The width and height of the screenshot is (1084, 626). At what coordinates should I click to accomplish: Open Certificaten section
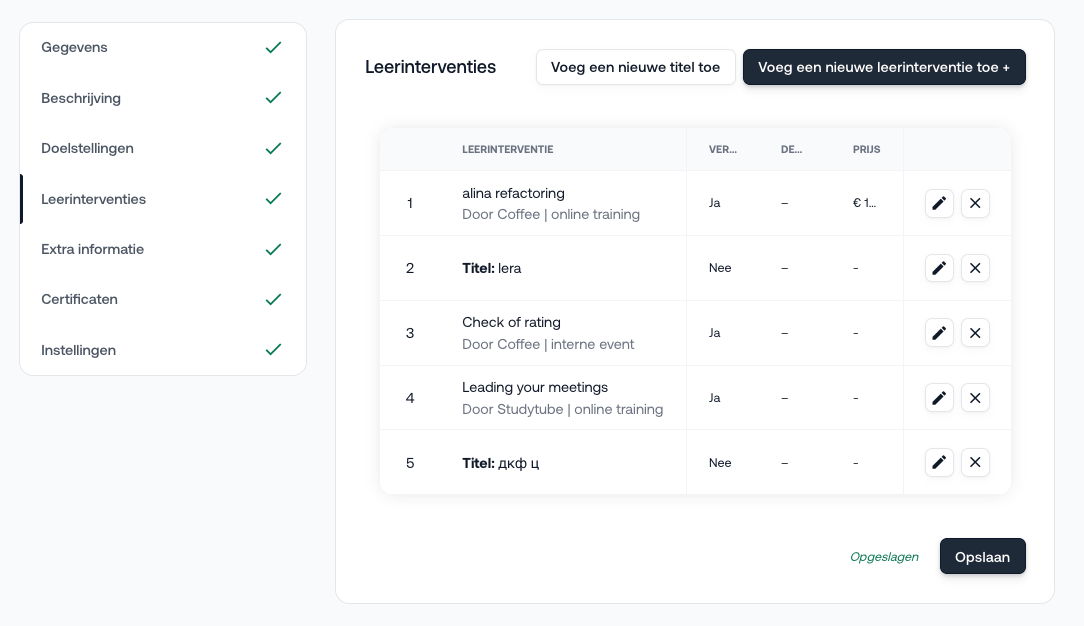(79, 299)
